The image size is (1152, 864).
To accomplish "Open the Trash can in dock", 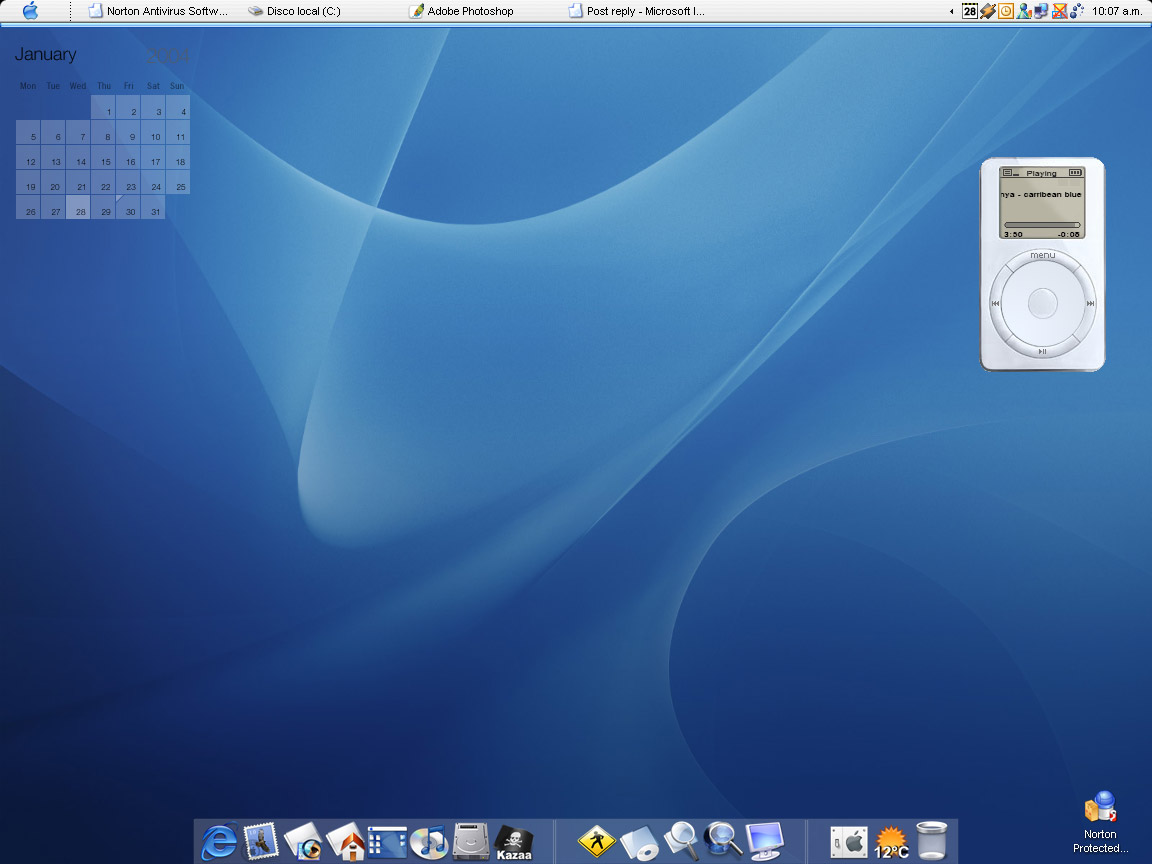I will click(x=932, y=841).
